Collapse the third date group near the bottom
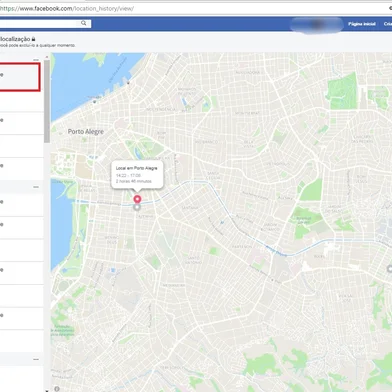Screen dimensions: 392x392 coord(36,359)
